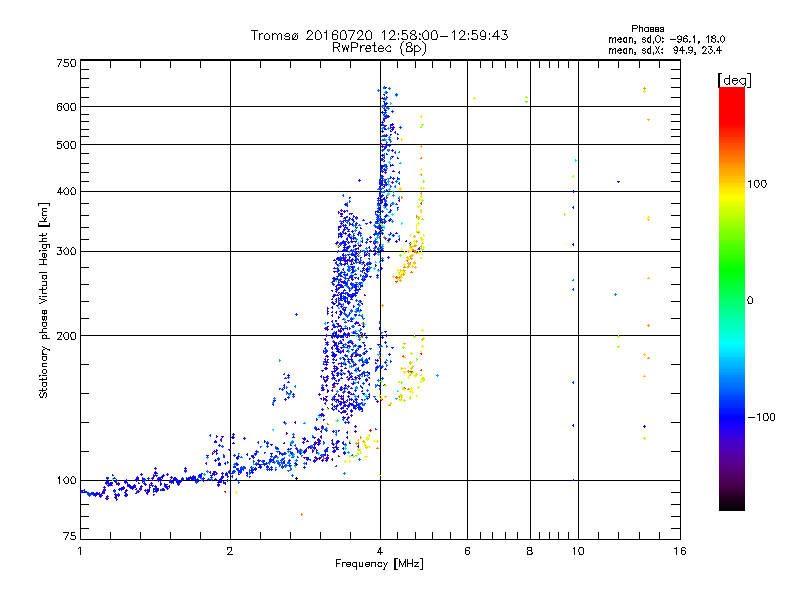
Task: Click the 'Phases' heading text
Action: [647, 29]
